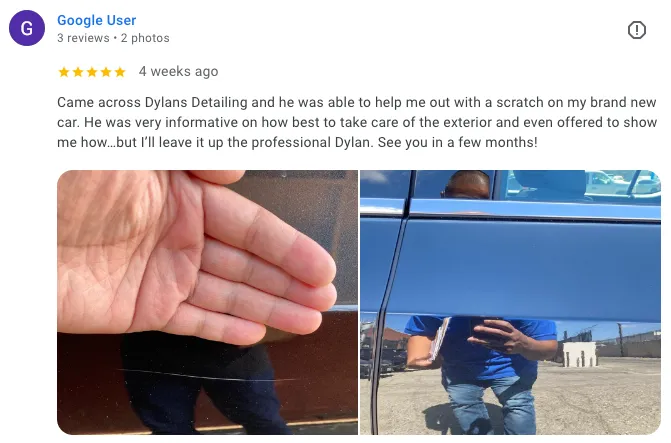Click the 3 reviews count text
671x443 pixels.
coord(83,38)
